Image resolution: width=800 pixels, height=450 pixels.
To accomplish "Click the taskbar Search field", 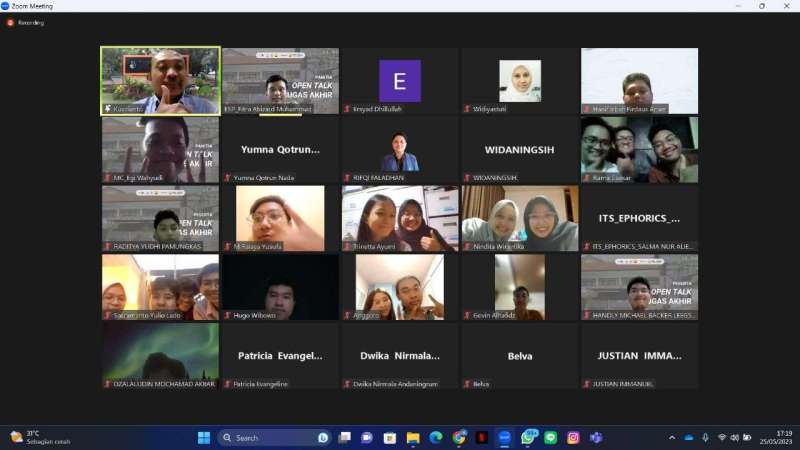I will click(275, 438).
